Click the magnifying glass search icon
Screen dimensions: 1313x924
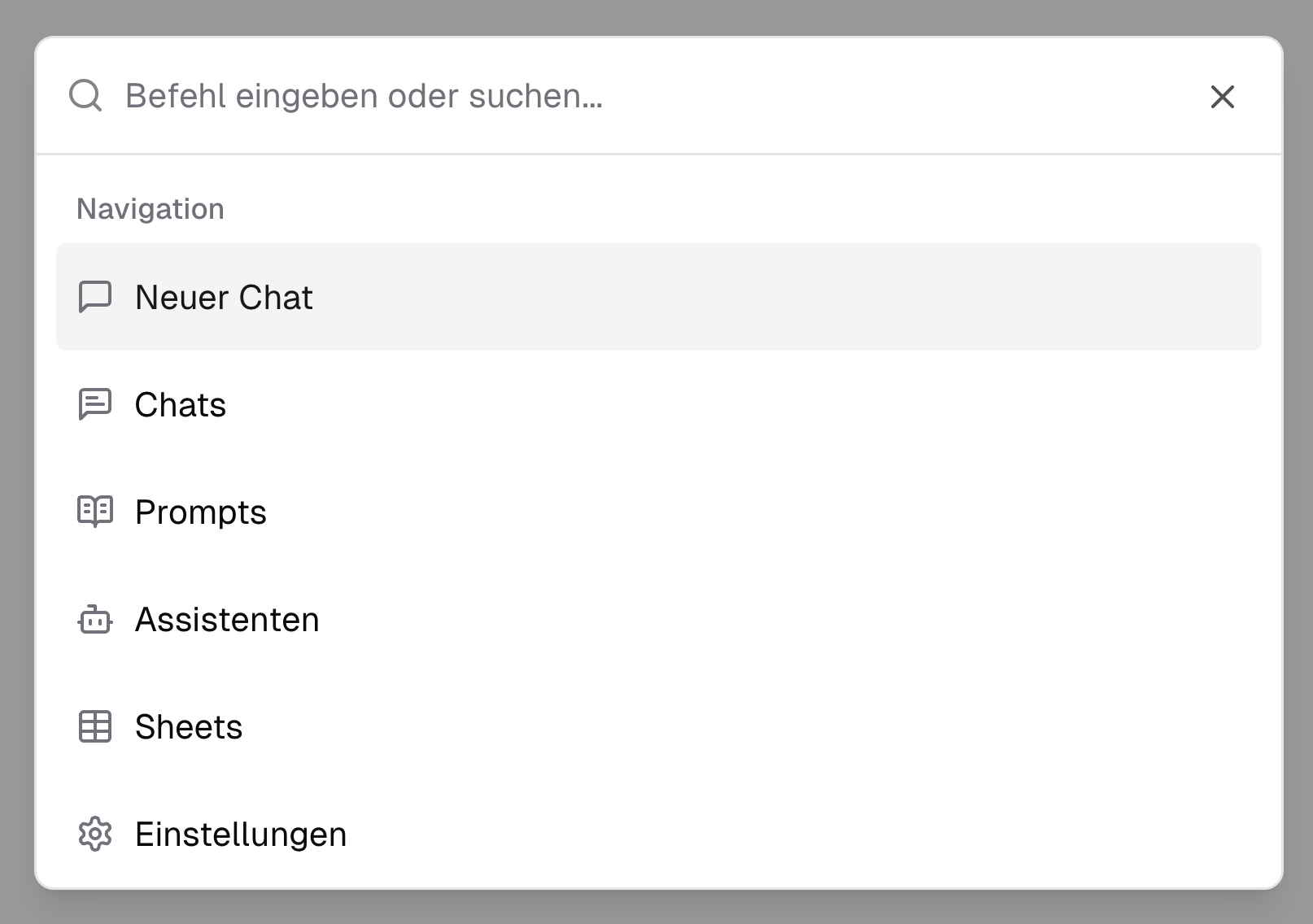pos(86,95)
